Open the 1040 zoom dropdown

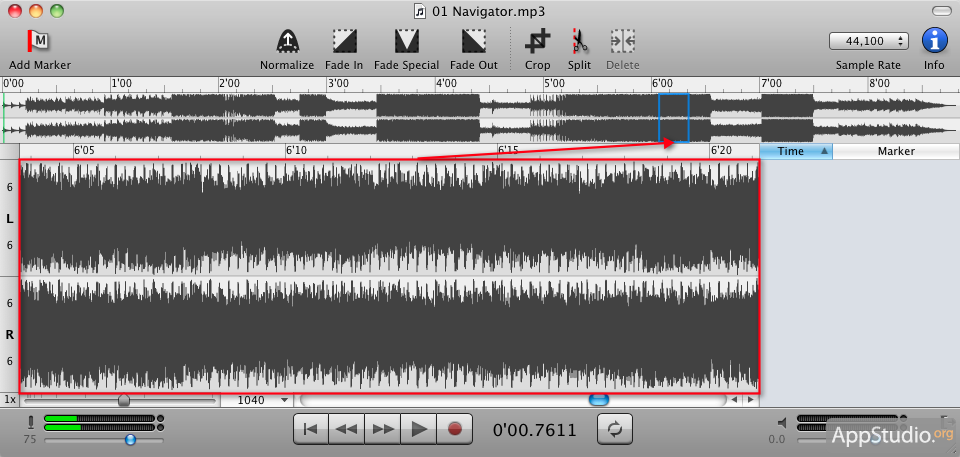click(x=256, y=400)
